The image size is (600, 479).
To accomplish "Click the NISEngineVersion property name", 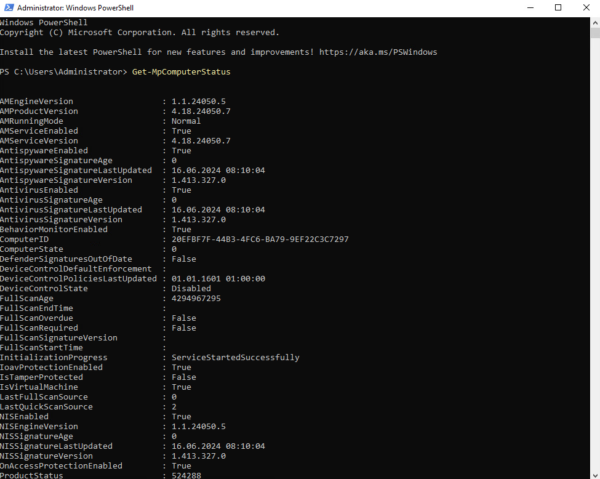I will tap(39, 427).
